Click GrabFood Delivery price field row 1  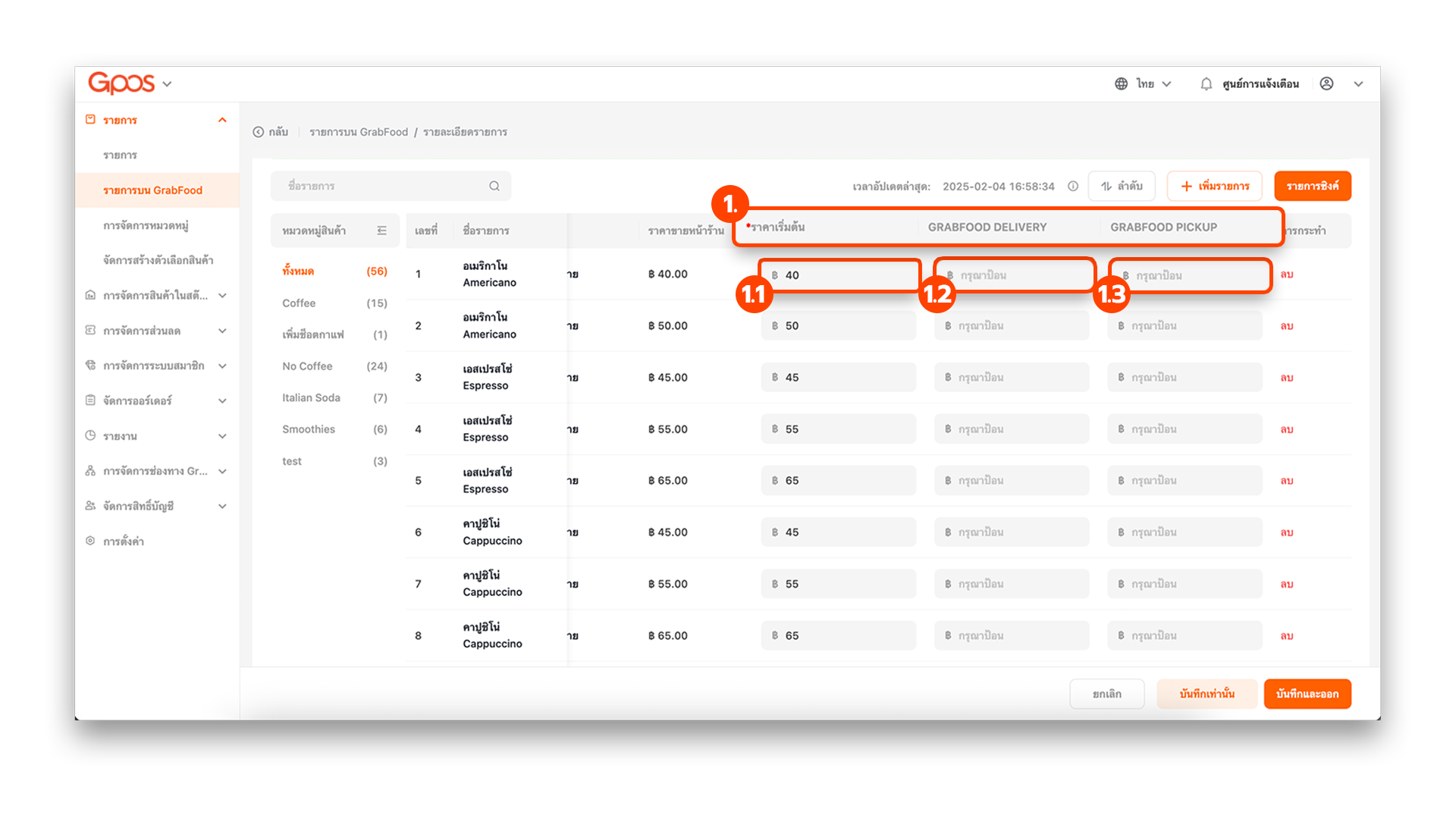point(1014,275)
